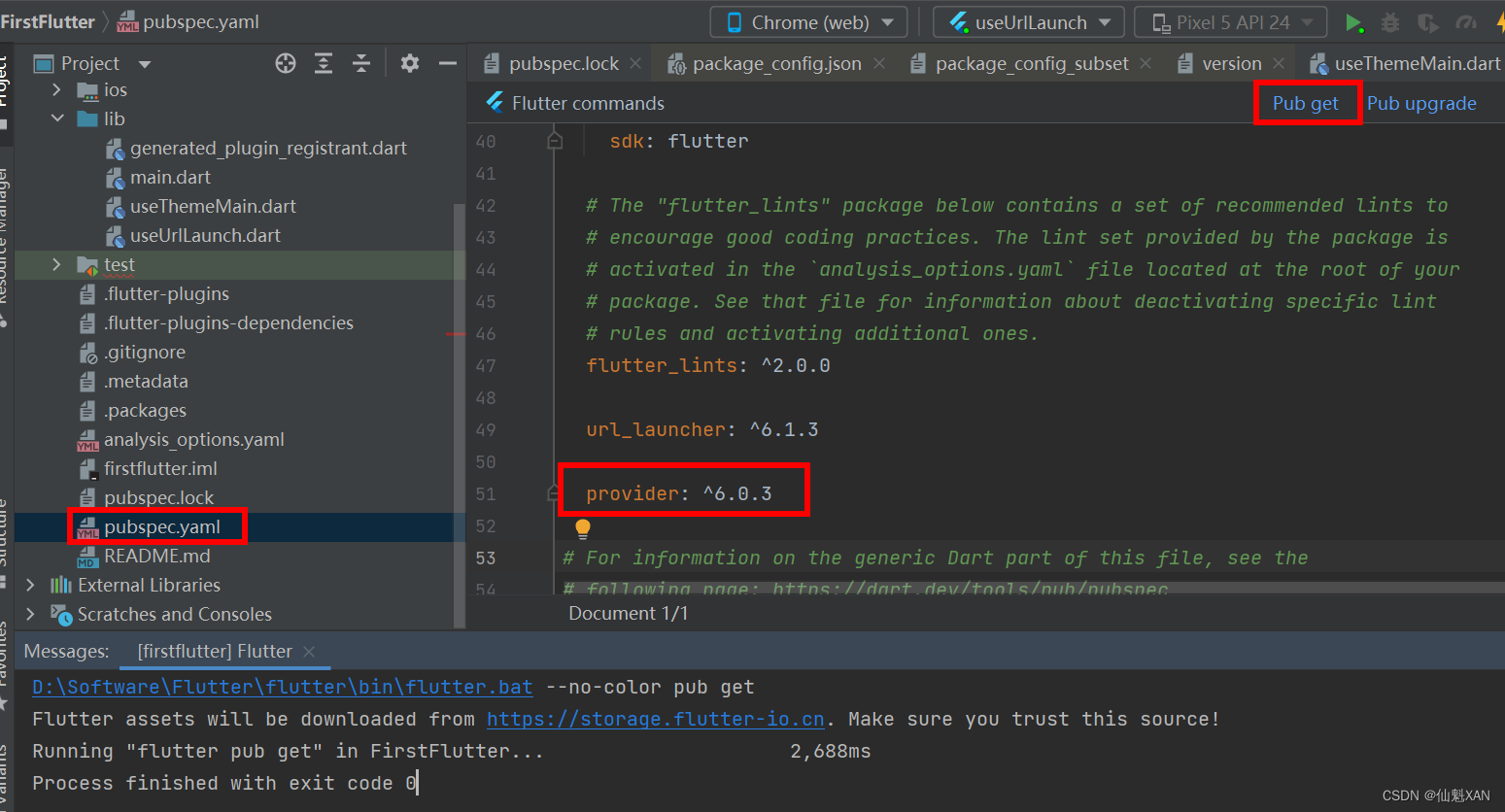Close the package_config_subset tab
The height and width of the screenshot is (812, 1505).
[1146, 63]
